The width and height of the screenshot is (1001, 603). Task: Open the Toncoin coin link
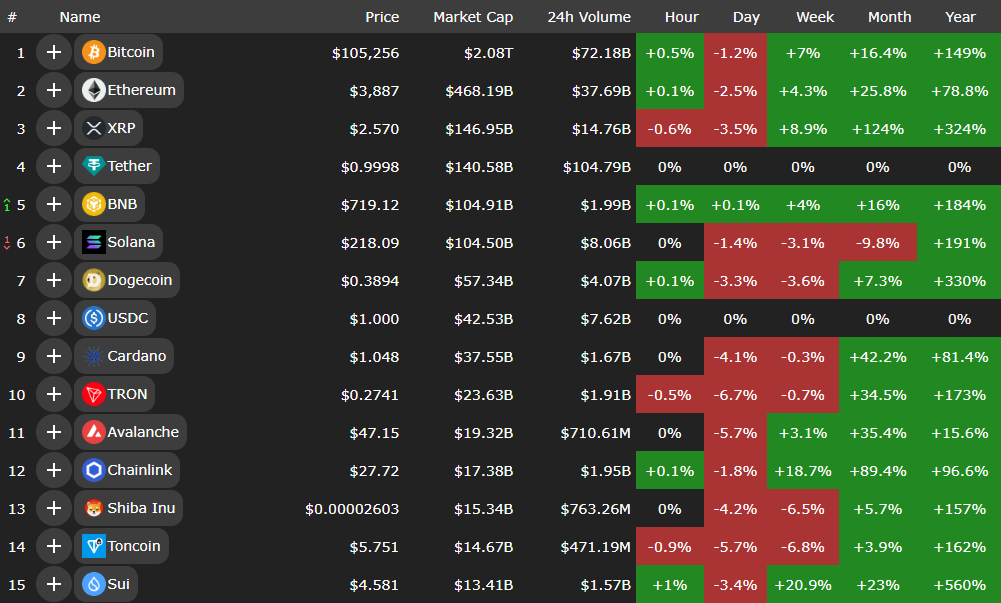pos(133,546)
